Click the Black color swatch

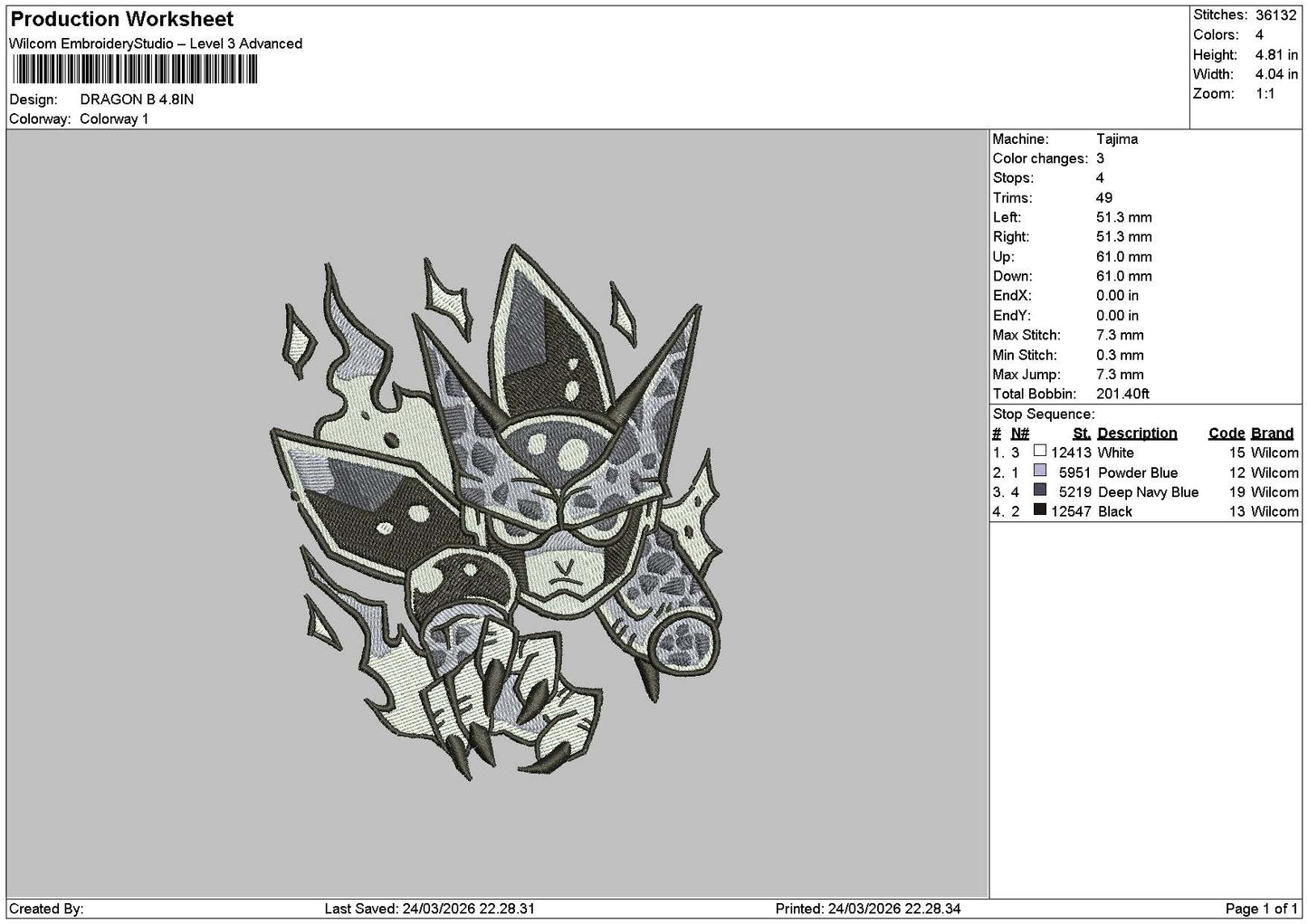pos(1039,510)
